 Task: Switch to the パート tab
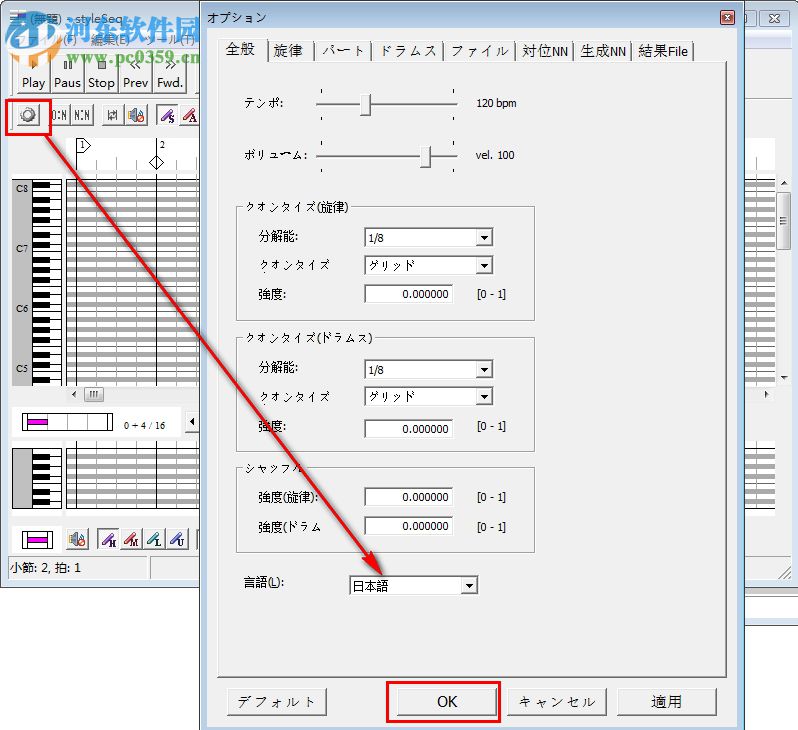tap(343, 51)
